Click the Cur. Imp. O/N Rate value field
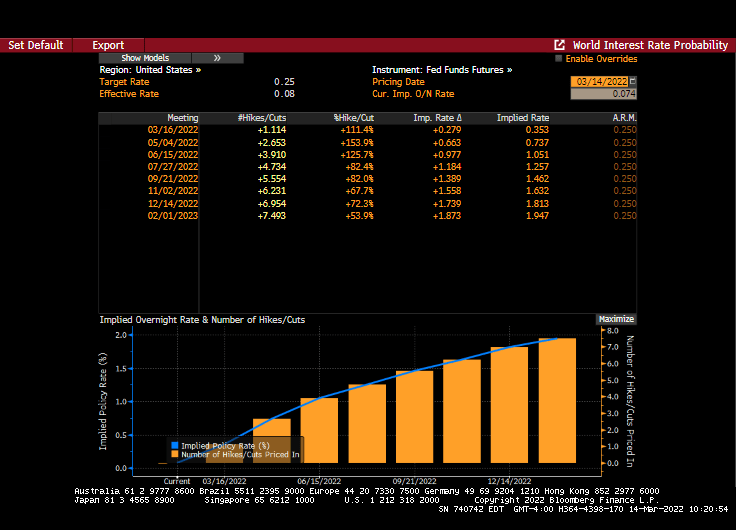736x530 pixels. (x=602, y=94)
